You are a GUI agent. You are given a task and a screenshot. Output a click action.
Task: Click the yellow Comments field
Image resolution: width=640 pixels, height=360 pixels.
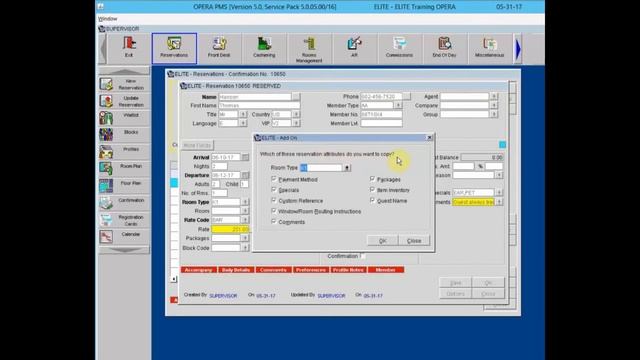point(473,202)
